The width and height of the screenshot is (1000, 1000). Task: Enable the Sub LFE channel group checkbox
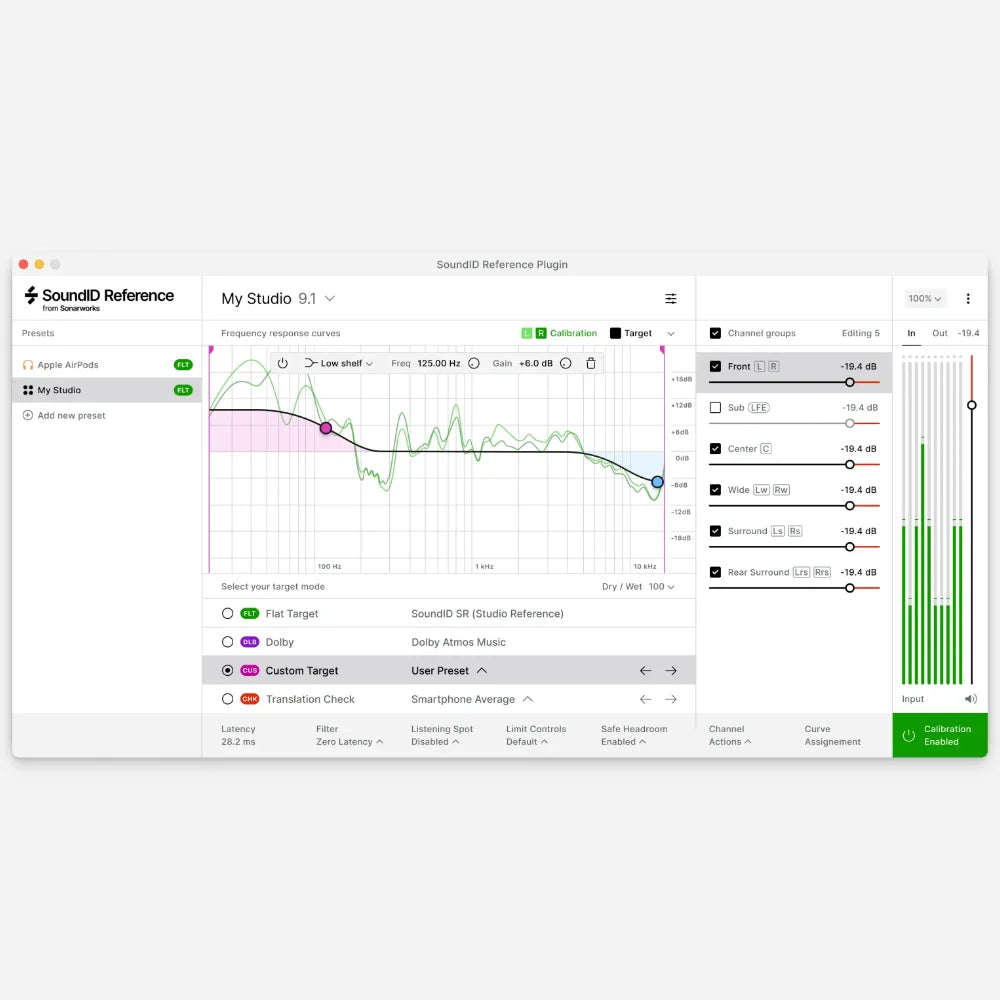[715, 407]
